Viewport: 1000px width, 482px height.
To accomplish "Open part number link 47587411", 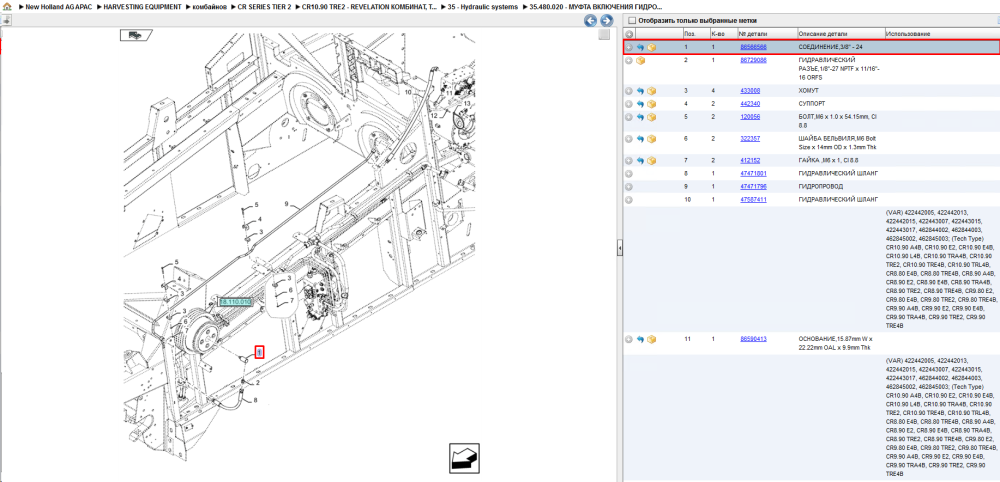I will coord(753,200).
